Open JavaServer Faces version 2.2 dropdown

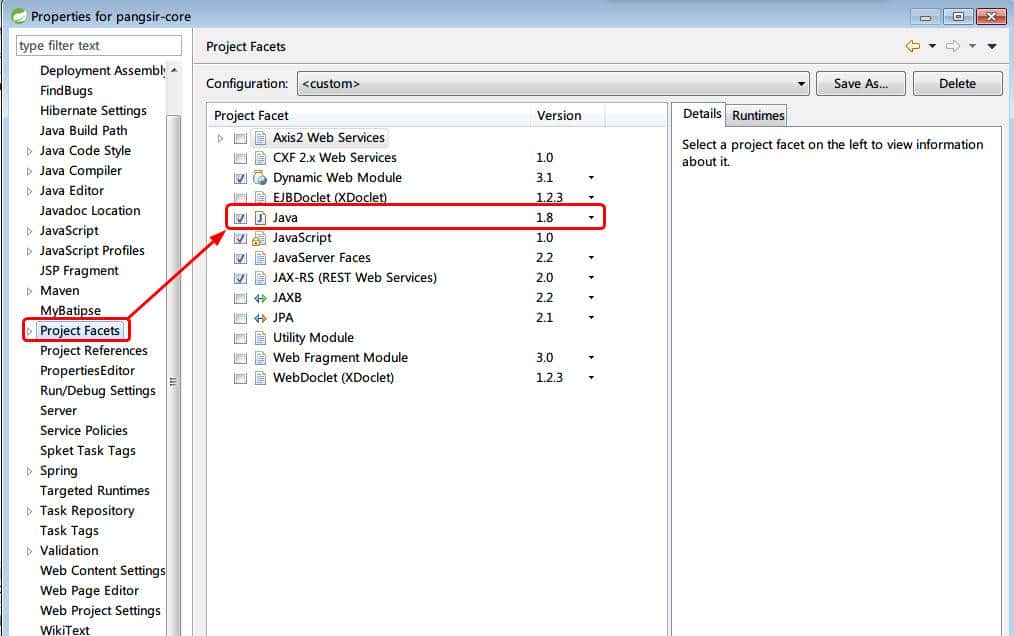pos(591,258)
